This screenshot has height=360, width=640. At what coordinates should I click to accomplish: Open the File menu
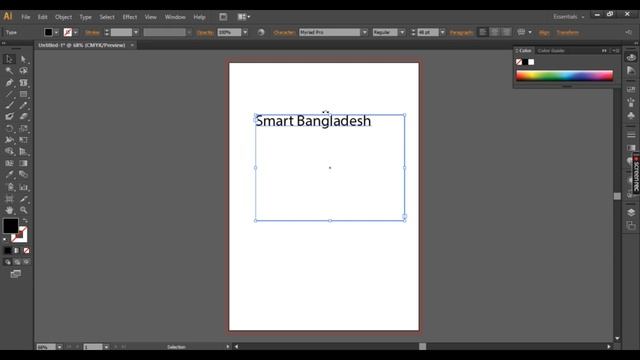[x=26, y=17]
